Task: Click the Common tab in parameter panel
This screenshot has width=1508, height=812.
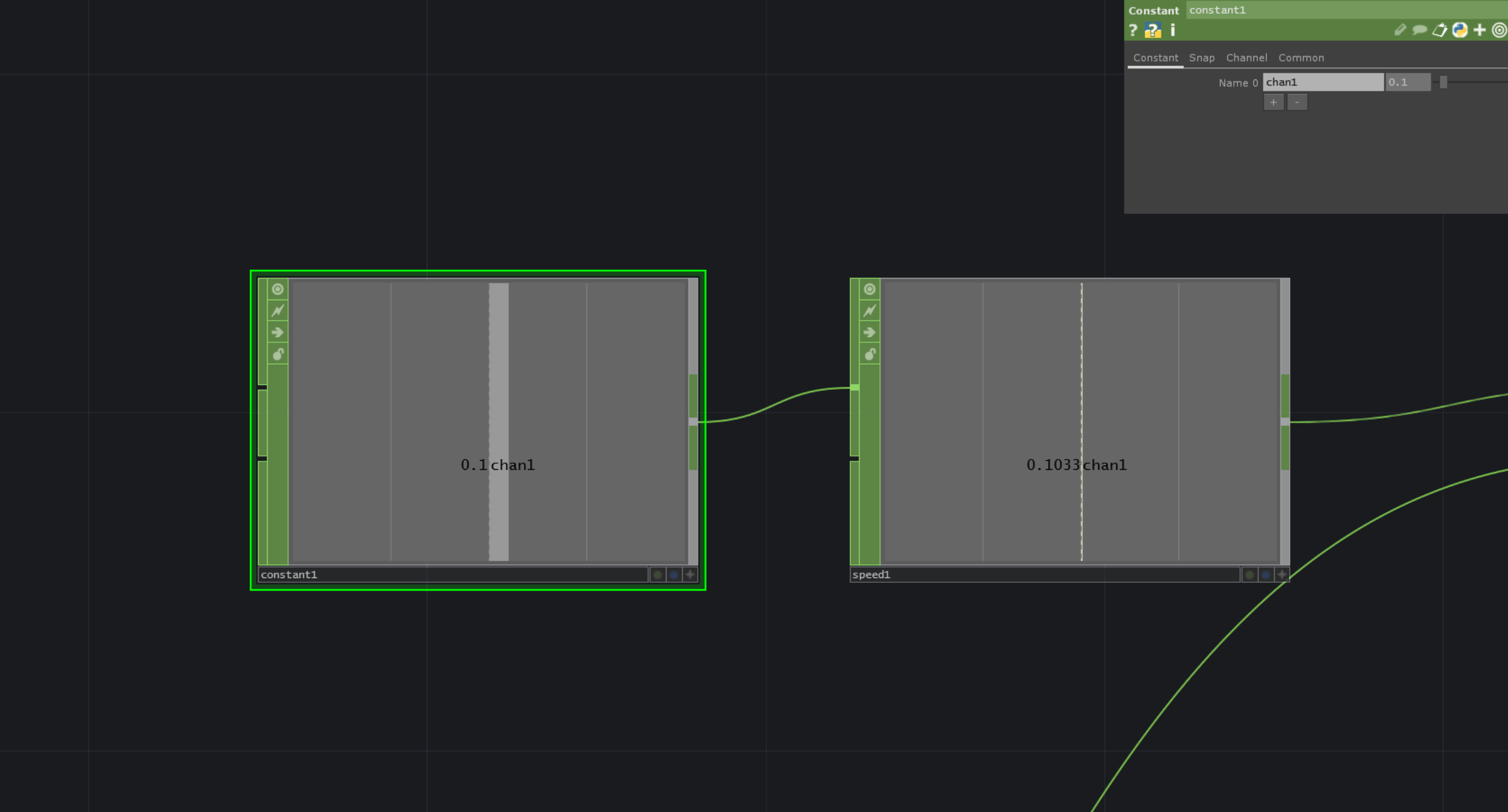Action: (1301, 57)
